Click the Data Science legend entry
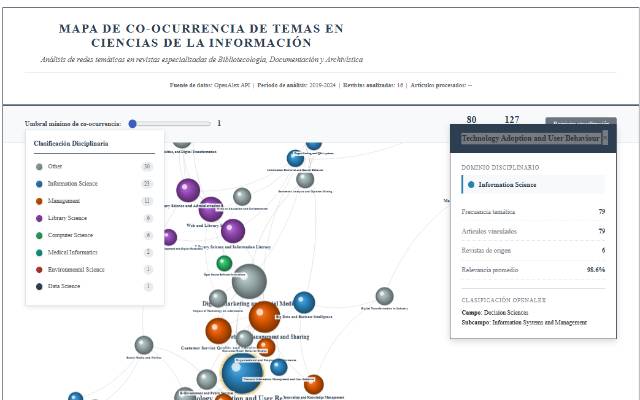640x400 pixels. tap(92, 286)
